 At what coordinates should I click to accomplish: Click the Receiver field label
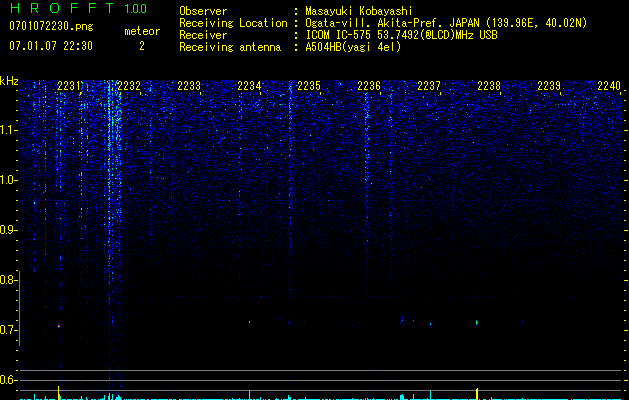(x=203, y=35)
